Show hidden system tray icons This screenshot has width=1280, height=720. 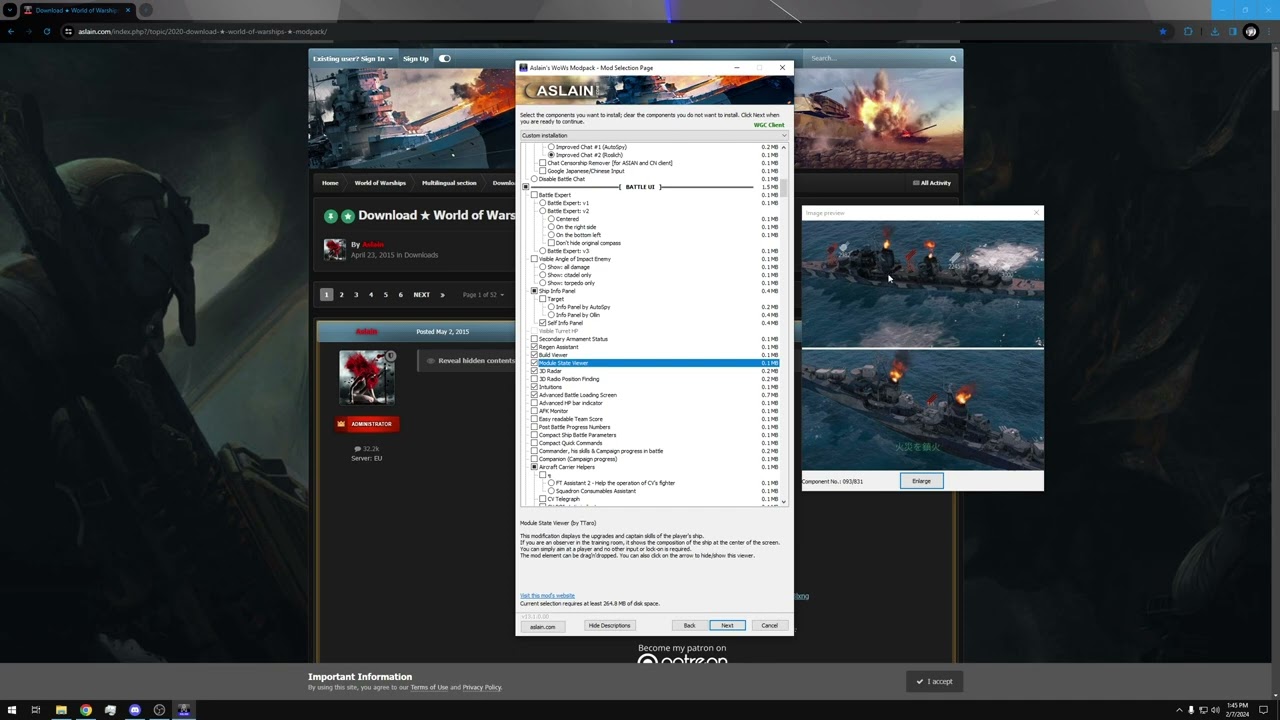(1179, 710)
